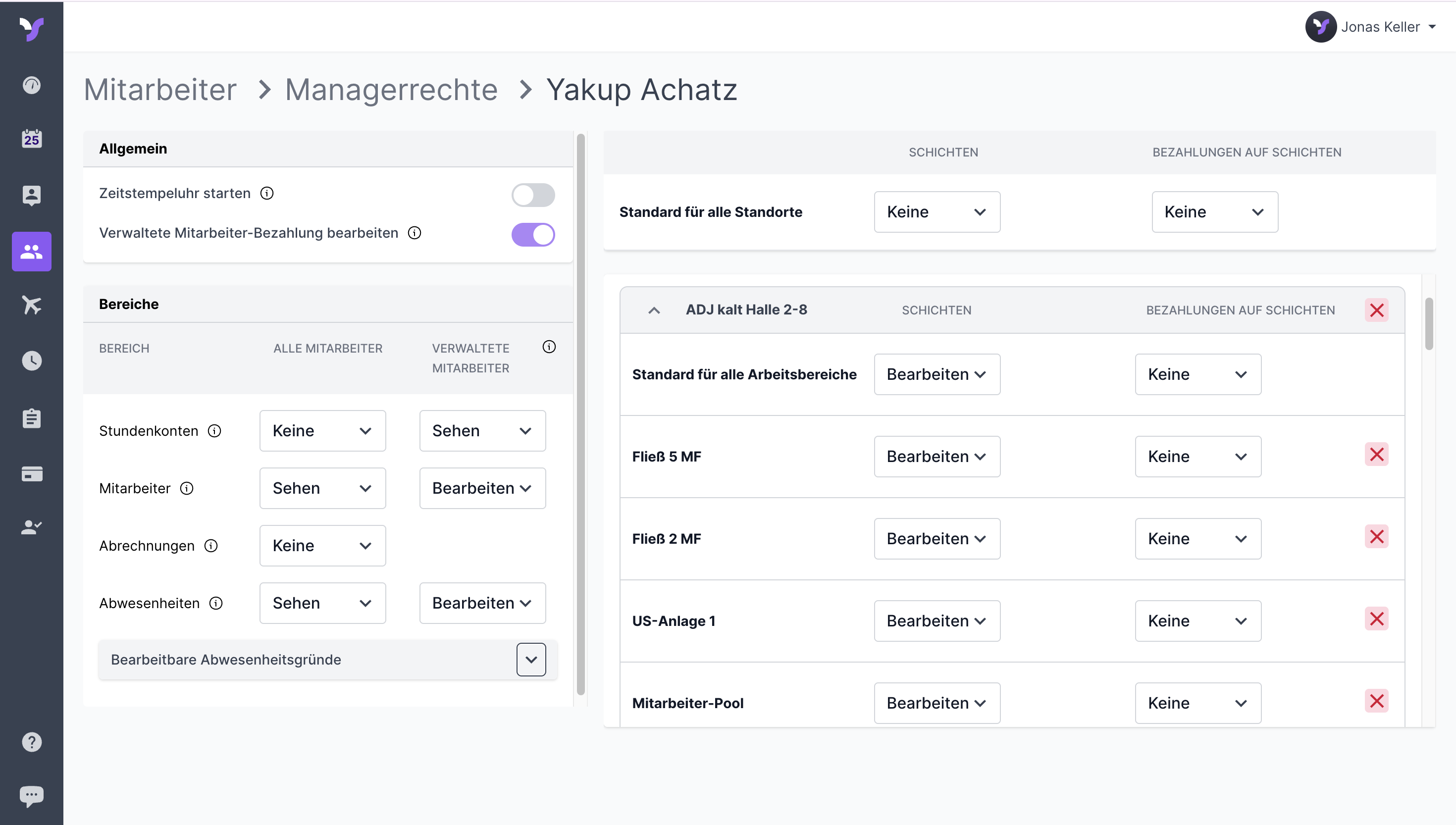Screen dimensions: 1456x825
Task: Go to Mitarbeiter breadcrumb
Action: pos(160,90)
